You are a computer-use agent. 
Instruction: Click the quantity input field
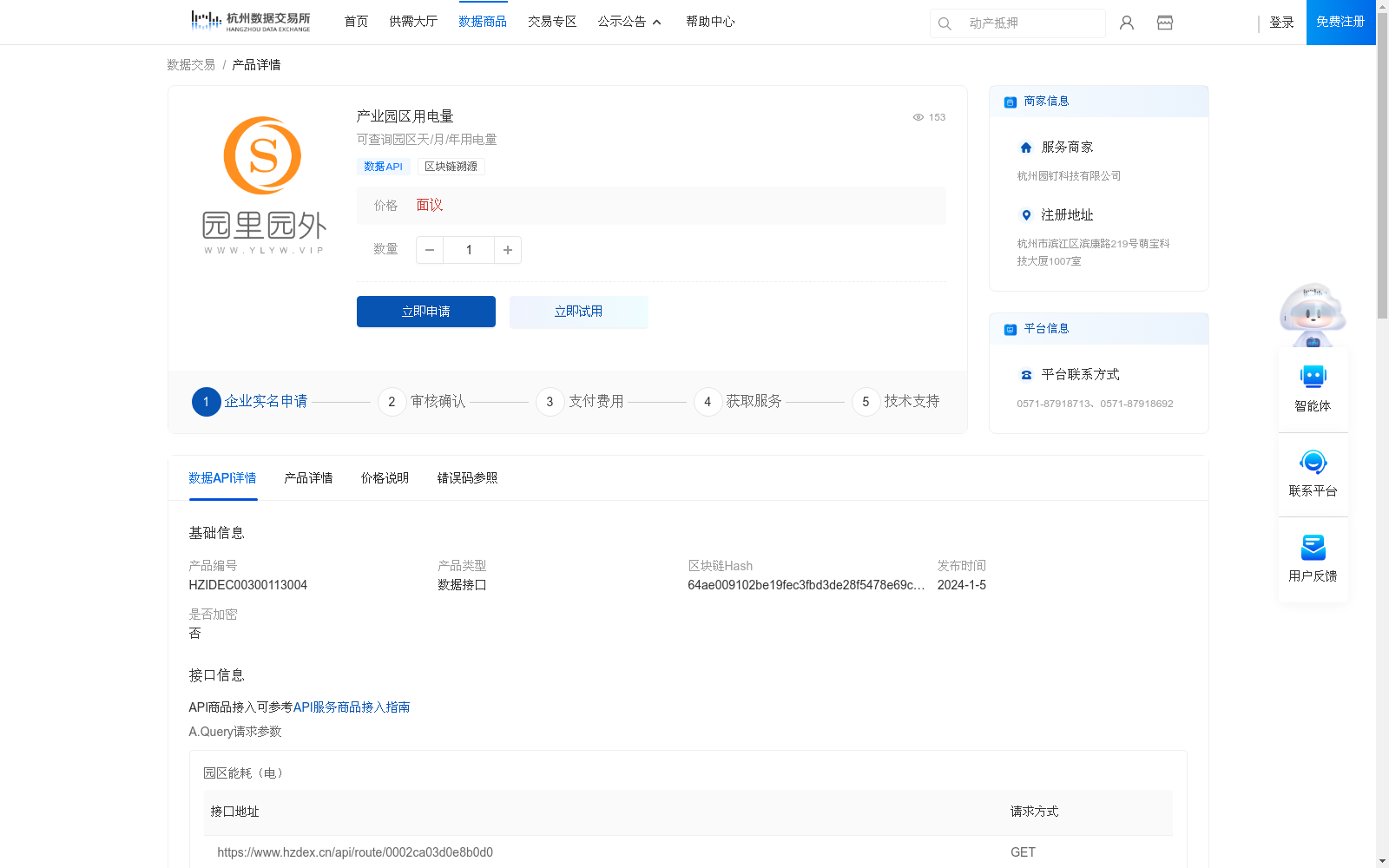[x=469, y=250]
